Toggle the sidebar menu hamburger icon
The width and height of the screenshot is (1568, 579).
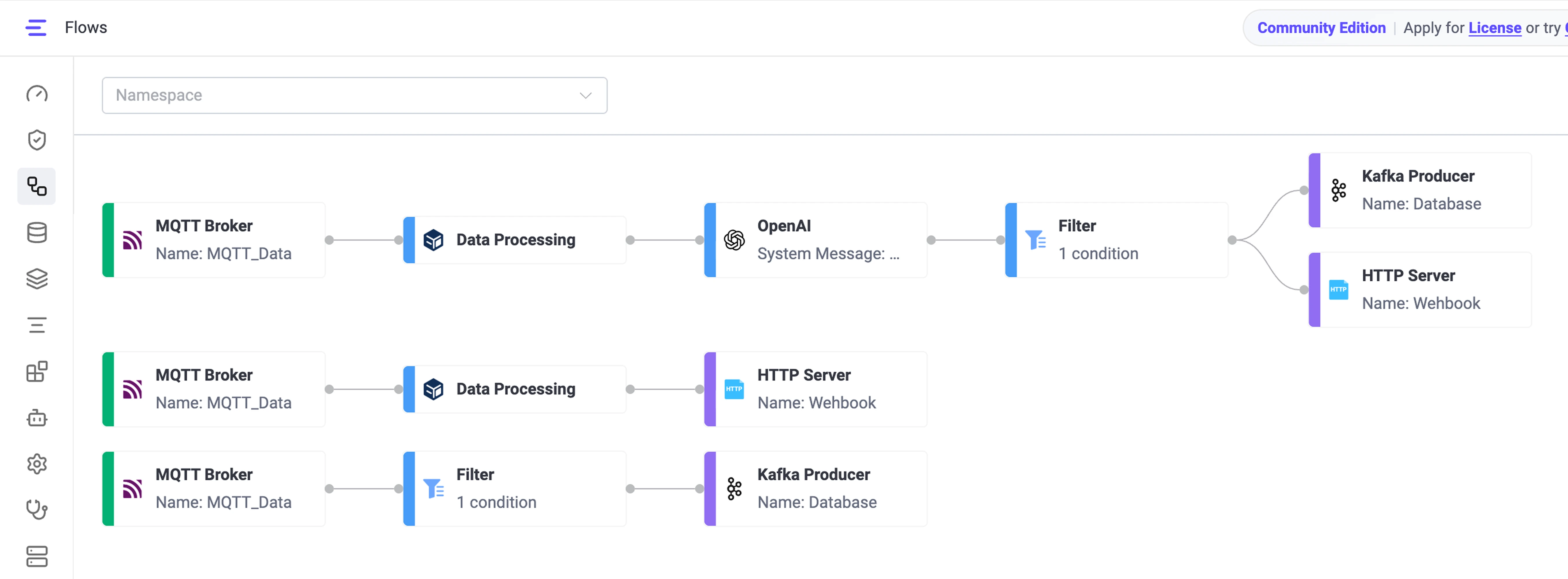point(36,28)
